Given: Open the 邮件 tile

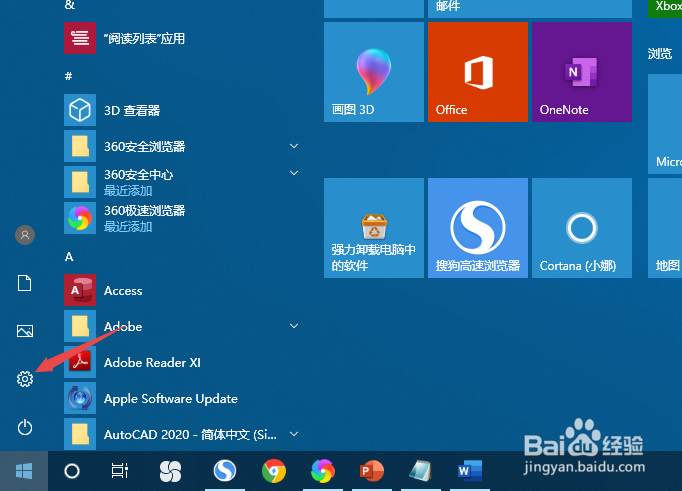Looking at the screenshot, I should click(x=530, y=9).
